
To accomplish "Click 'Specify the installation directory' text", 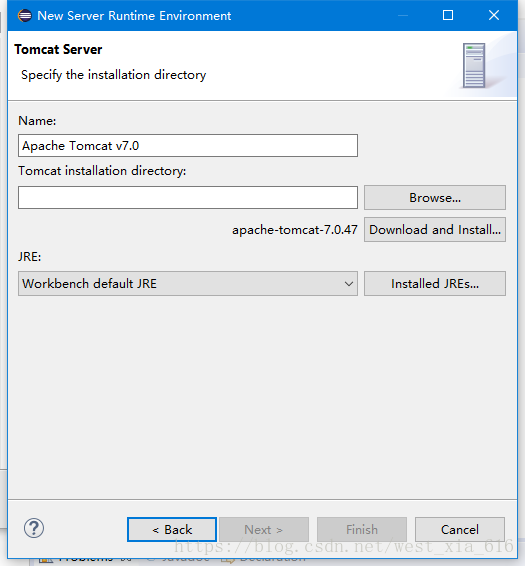I will (113, 75).
